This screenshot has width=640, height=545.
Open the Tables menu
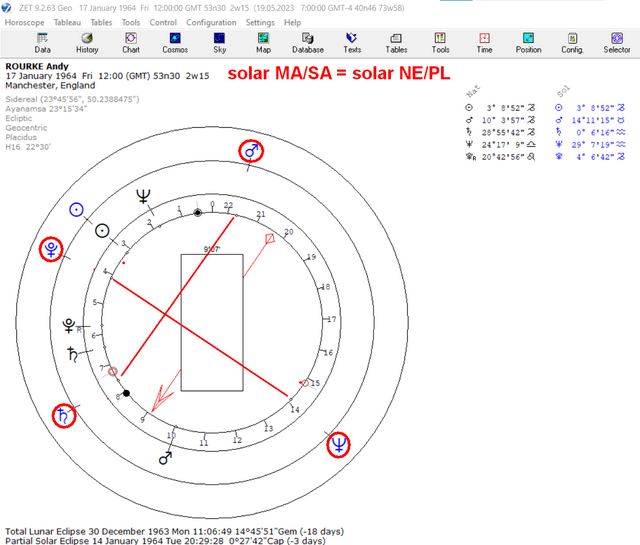point(101,22)
